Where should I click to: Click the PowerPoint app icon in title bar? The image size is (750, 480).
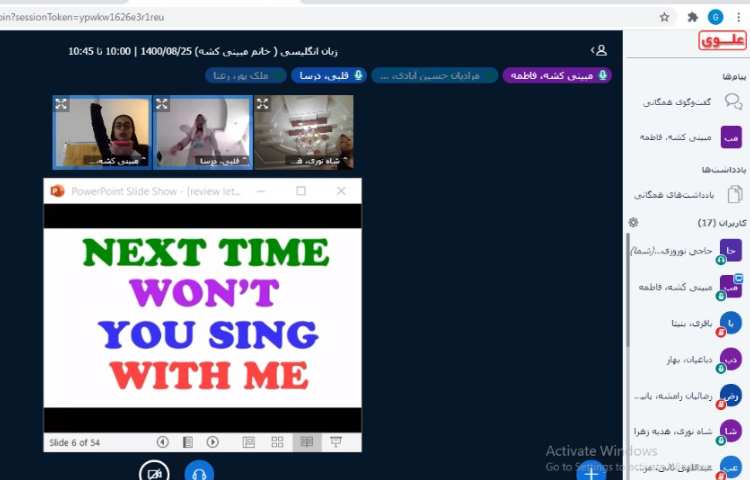[x=57, y=191]
